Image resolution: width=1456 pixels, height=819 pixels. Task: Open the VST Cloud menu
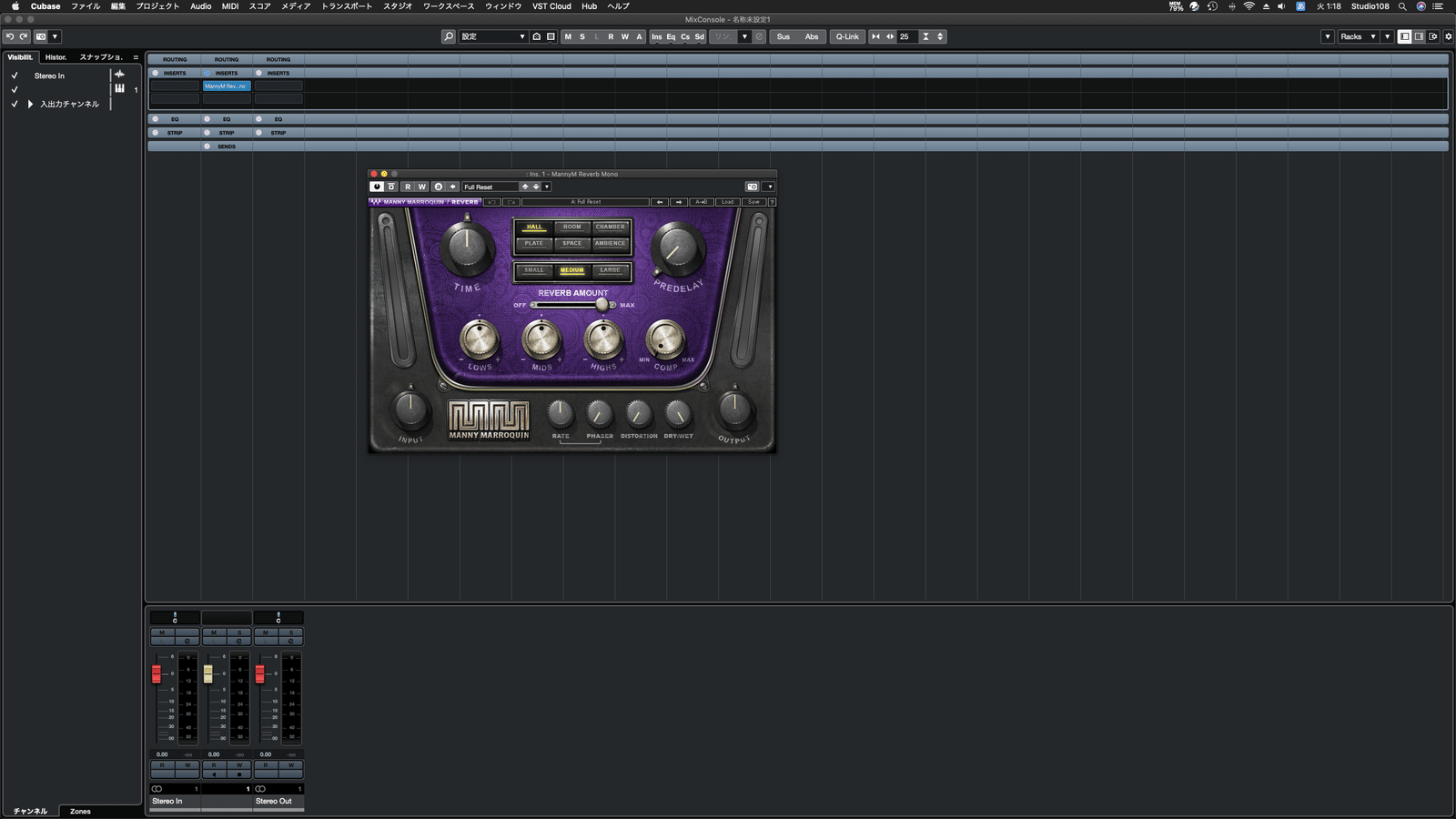tap(551, 6)
